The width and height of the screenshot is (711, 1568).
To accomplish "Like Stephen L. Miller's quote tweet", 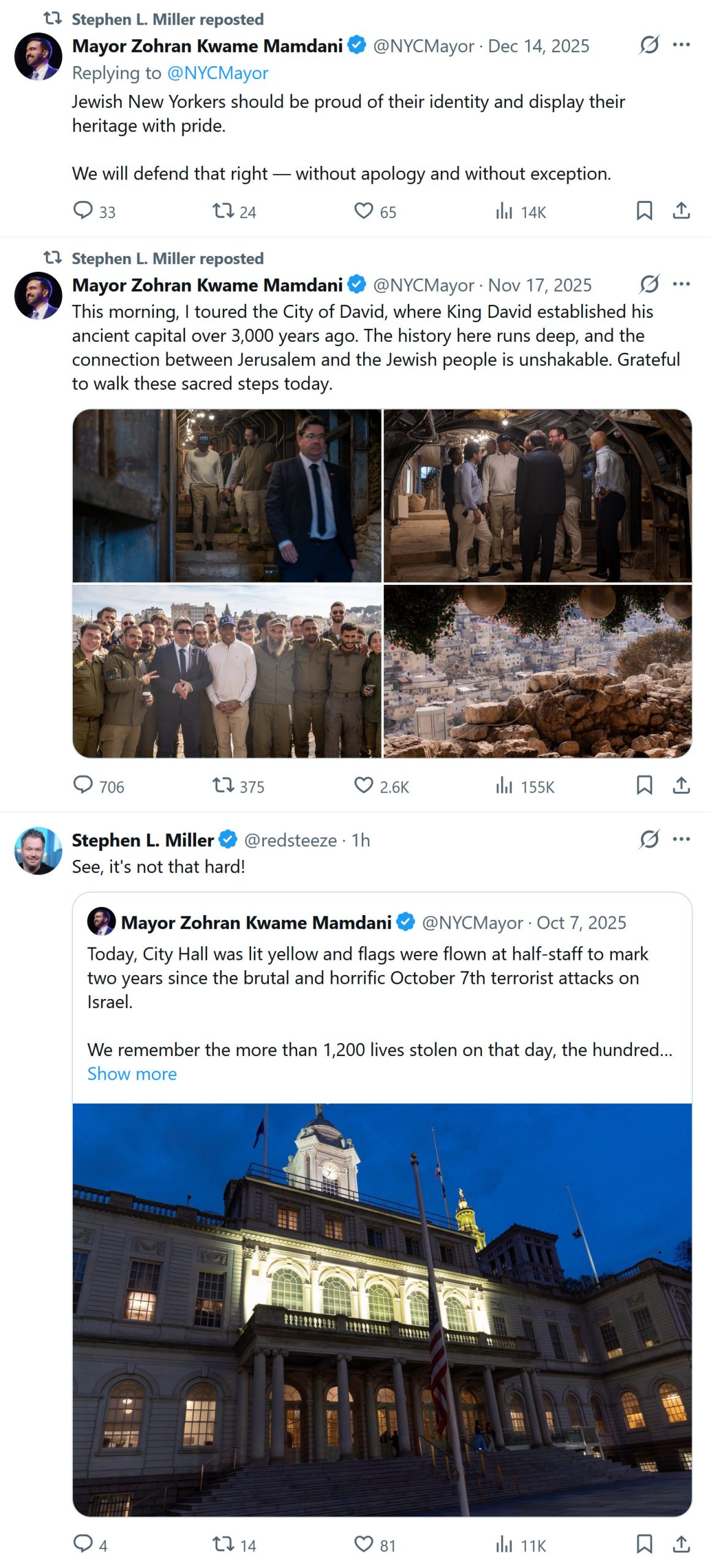I will point(364,1544).
